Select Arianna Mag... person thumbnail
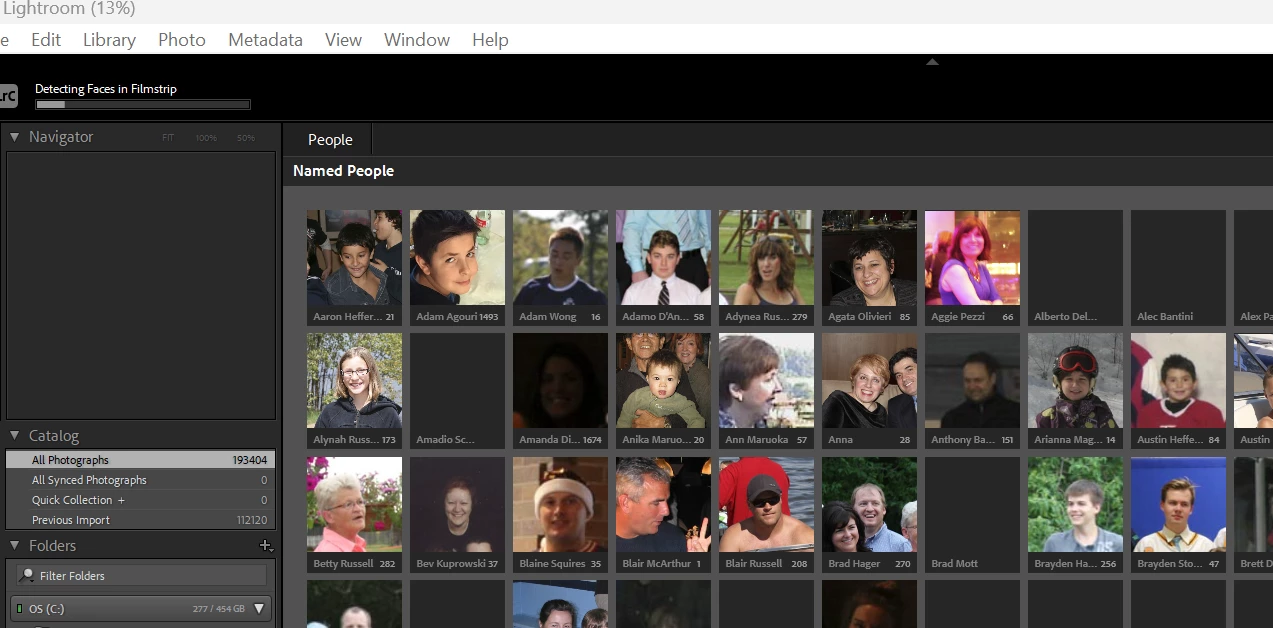 1075,380
